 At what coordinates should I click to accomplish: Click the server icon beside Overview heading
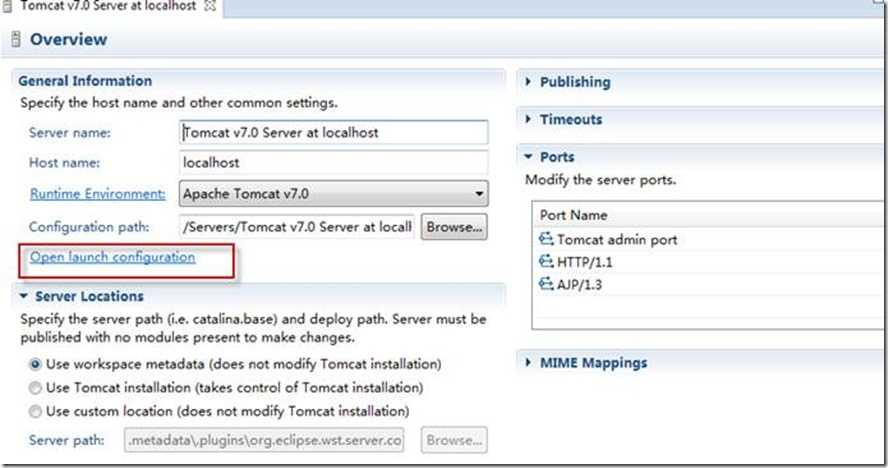(16, 39)
